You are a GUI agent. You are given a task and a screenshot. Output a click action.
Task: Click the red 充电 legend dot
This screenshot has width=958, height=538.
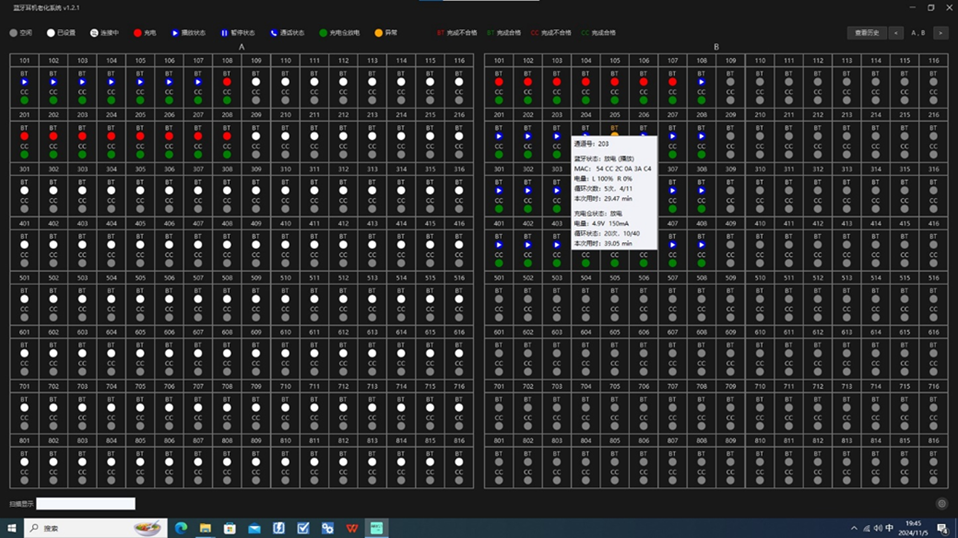click(x=138, y=33)
